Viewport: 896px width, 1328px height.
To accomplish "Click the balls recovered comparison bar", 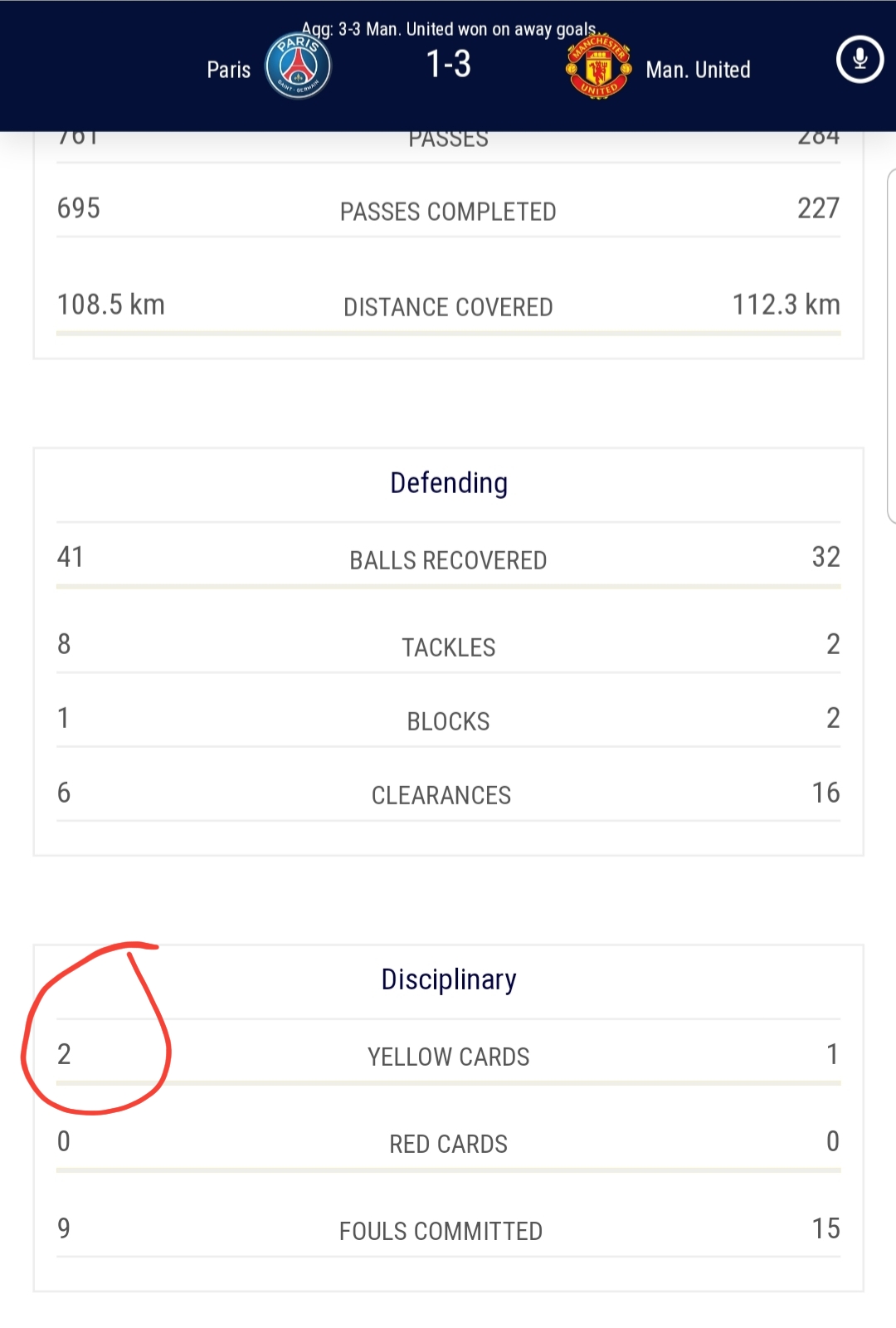I will click(x=449, y=587).
